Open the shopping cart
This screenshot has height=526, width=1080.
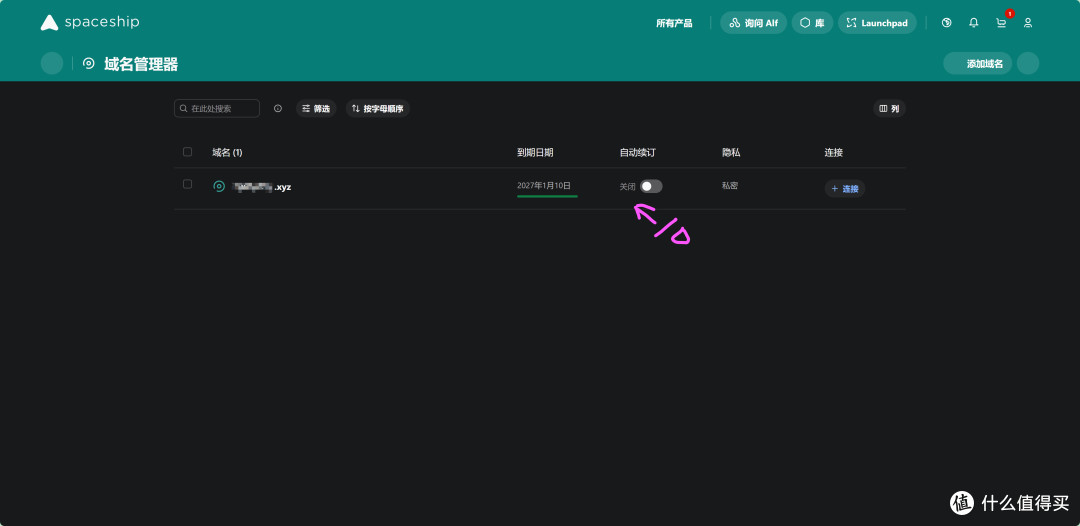click(1001, 23)
